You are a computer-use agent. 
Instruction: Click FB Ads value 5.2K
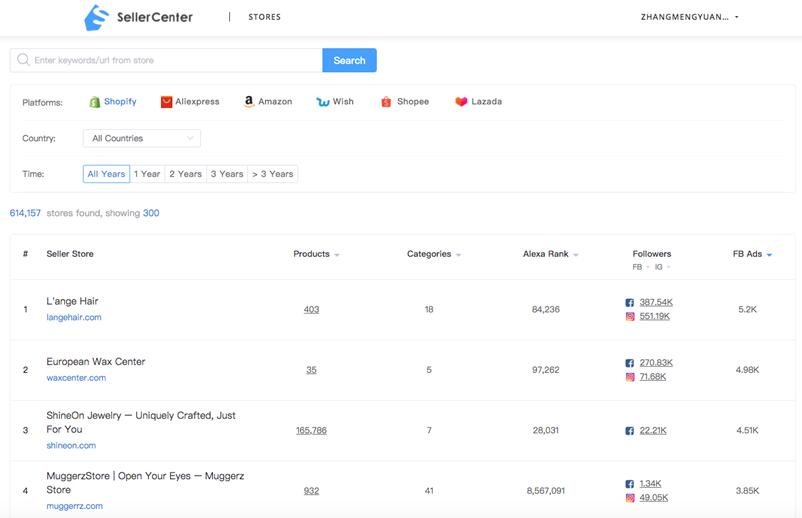747,309
